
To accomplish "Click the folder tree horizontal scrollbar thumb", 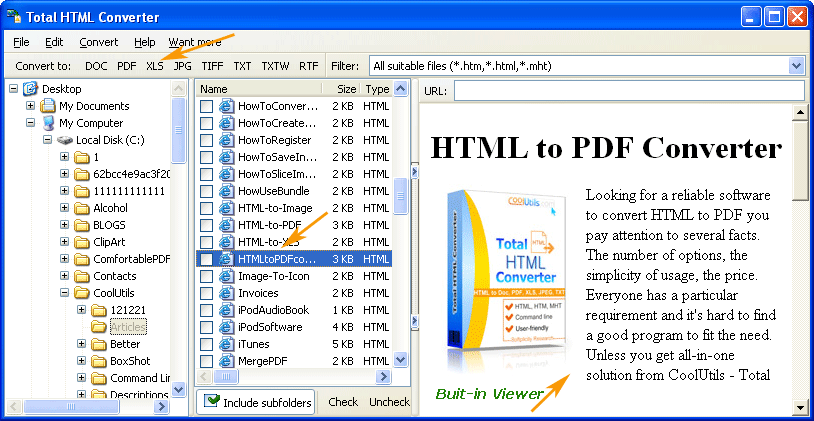I will pos(71,406).
